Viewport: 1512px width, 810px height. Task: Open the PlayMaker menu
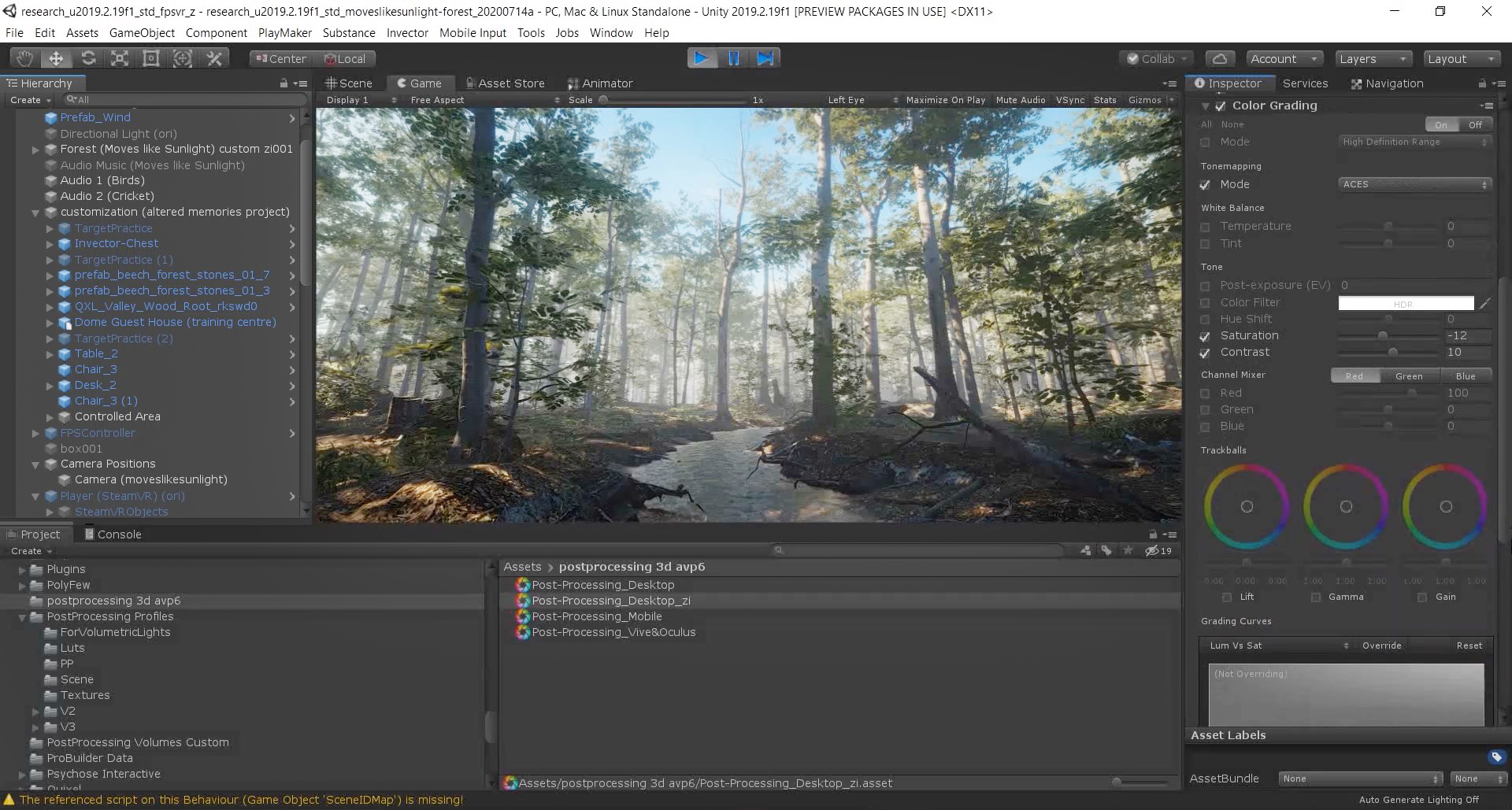click(x=284, y=33)
